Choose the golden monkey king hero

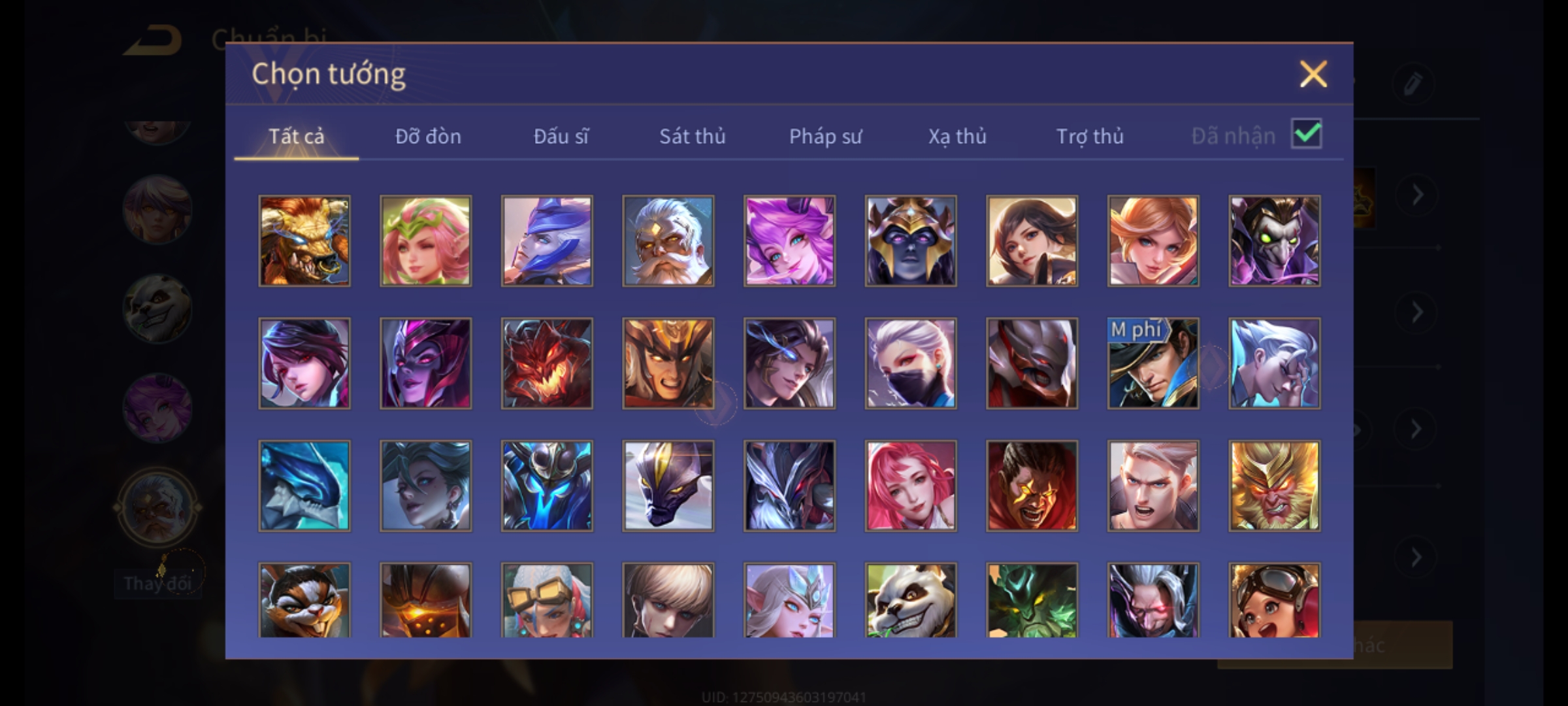click(x=1274, y=486)
